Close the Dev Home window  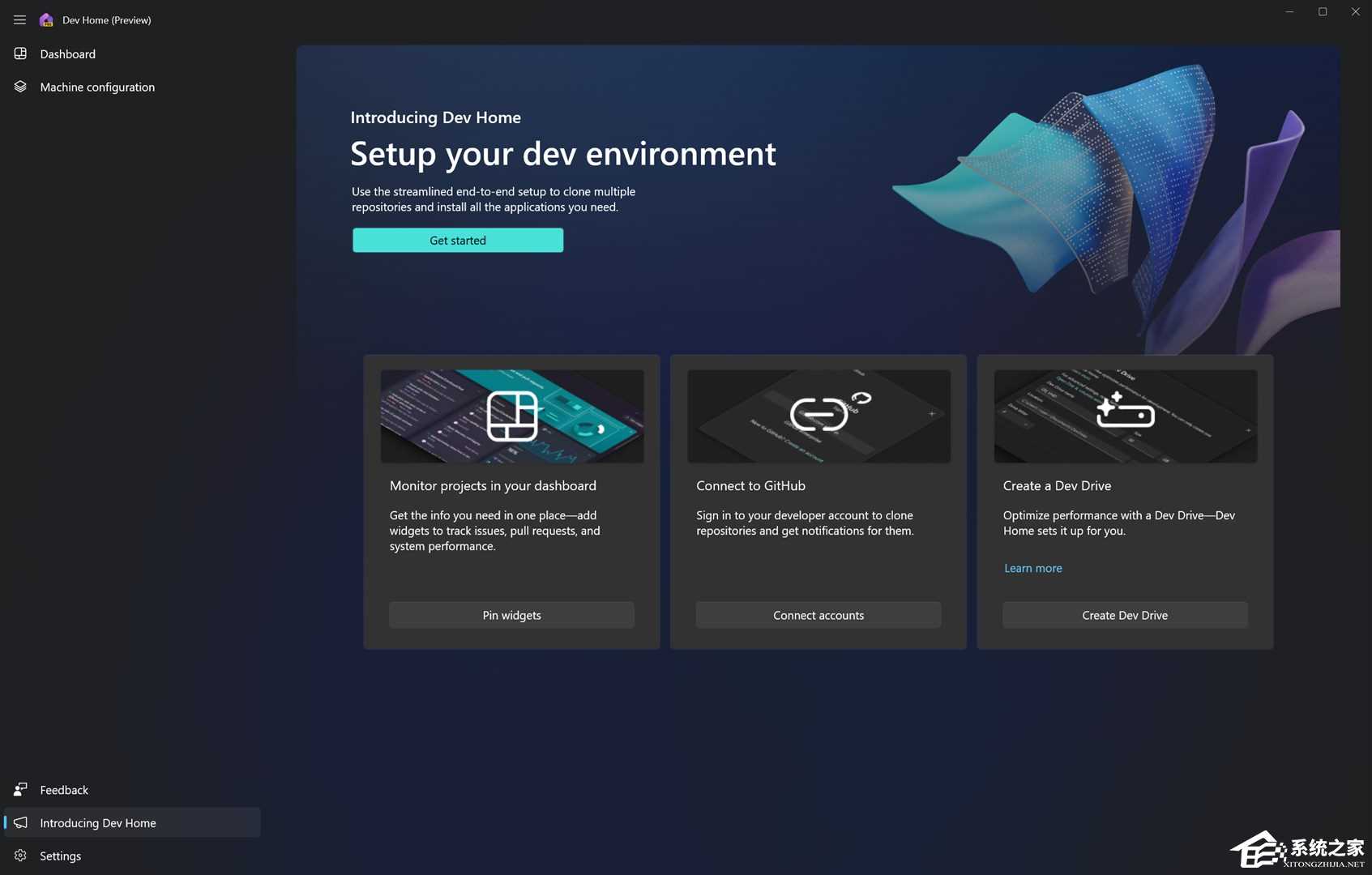point(1355,11)
